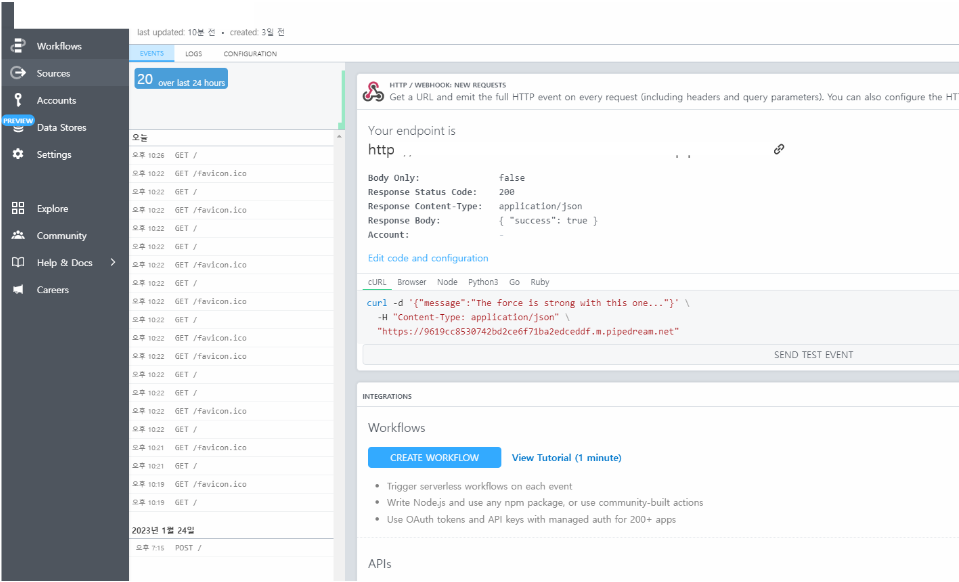Screen dimensions: 959x582
Task: Copy endpoint URL via link icon
Action: click(779, 149)
